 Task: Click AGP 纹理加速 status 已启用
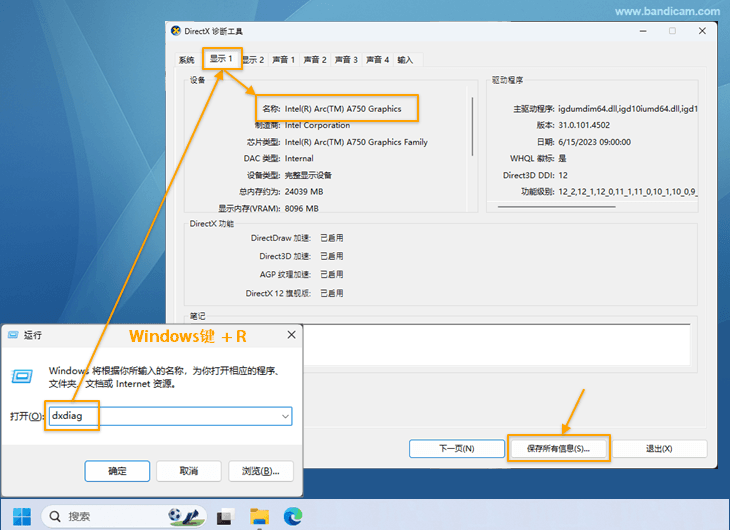pos(331,274)
